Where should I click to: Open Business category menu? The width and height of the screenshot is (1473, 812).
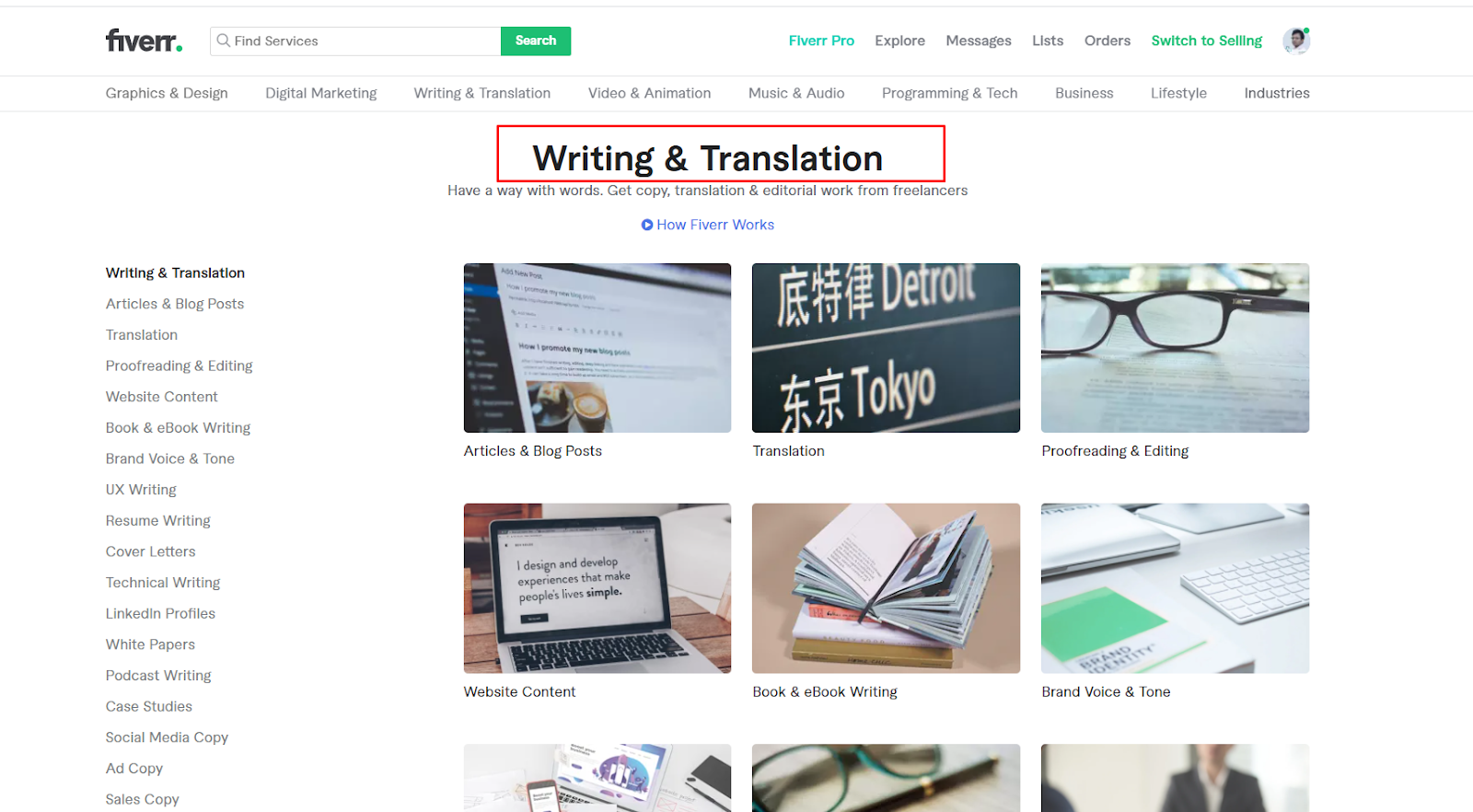[x=1084, y=93]
